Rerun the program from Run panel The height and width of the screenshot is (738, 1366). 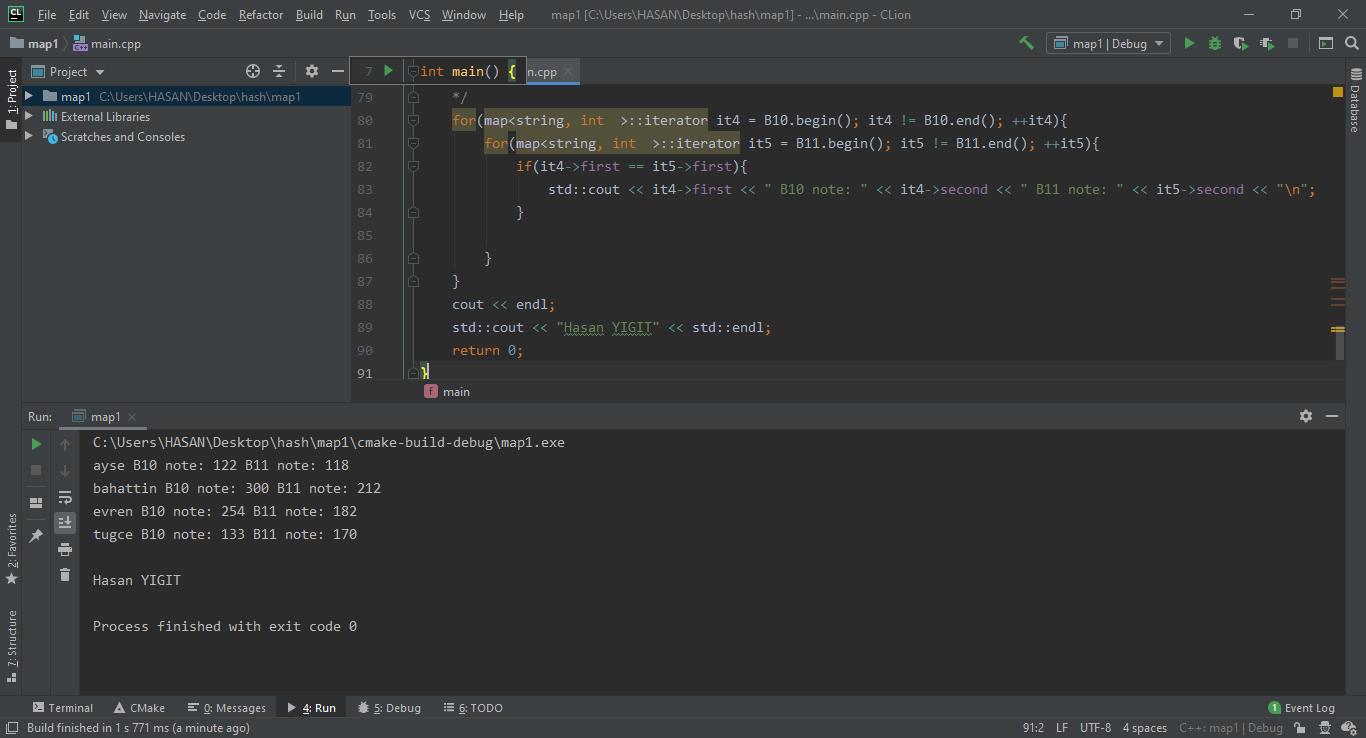(x=36, y=444)
